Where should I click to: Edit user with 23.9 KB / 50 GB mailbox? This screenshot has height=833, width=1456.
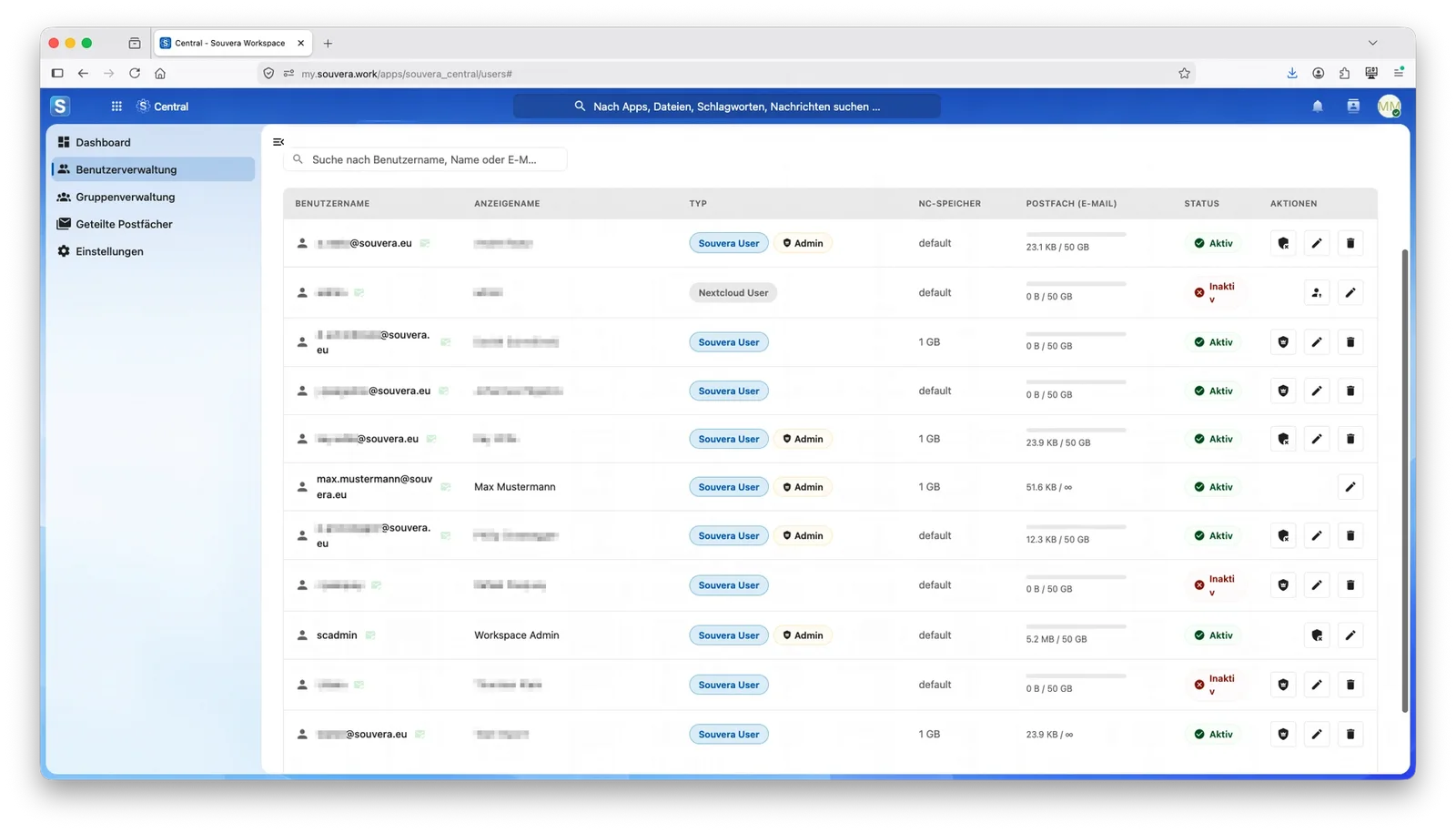pyautogui.click(x=1317, y=439)
